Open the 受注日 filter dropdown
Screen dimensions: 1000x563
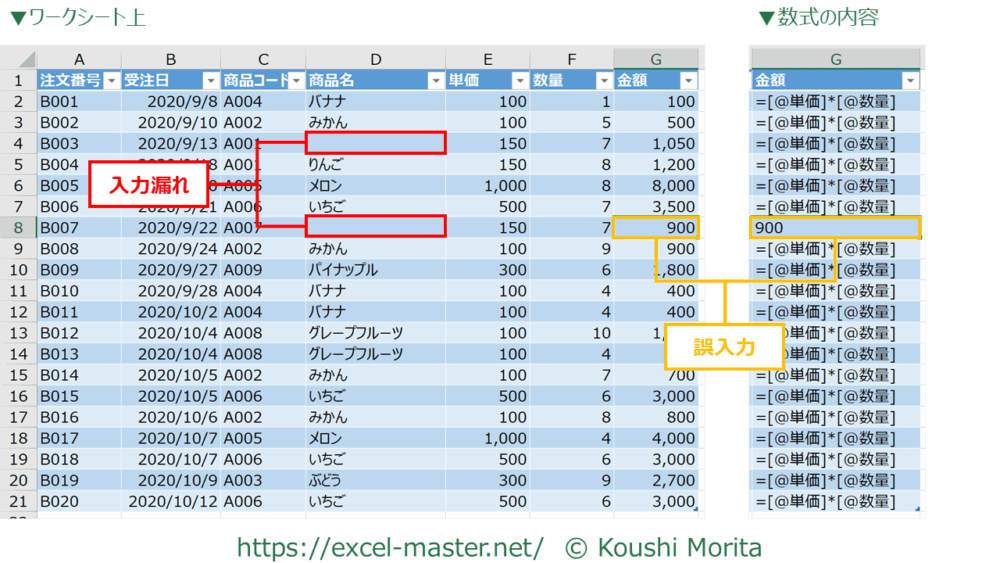(x=210, y=81)
